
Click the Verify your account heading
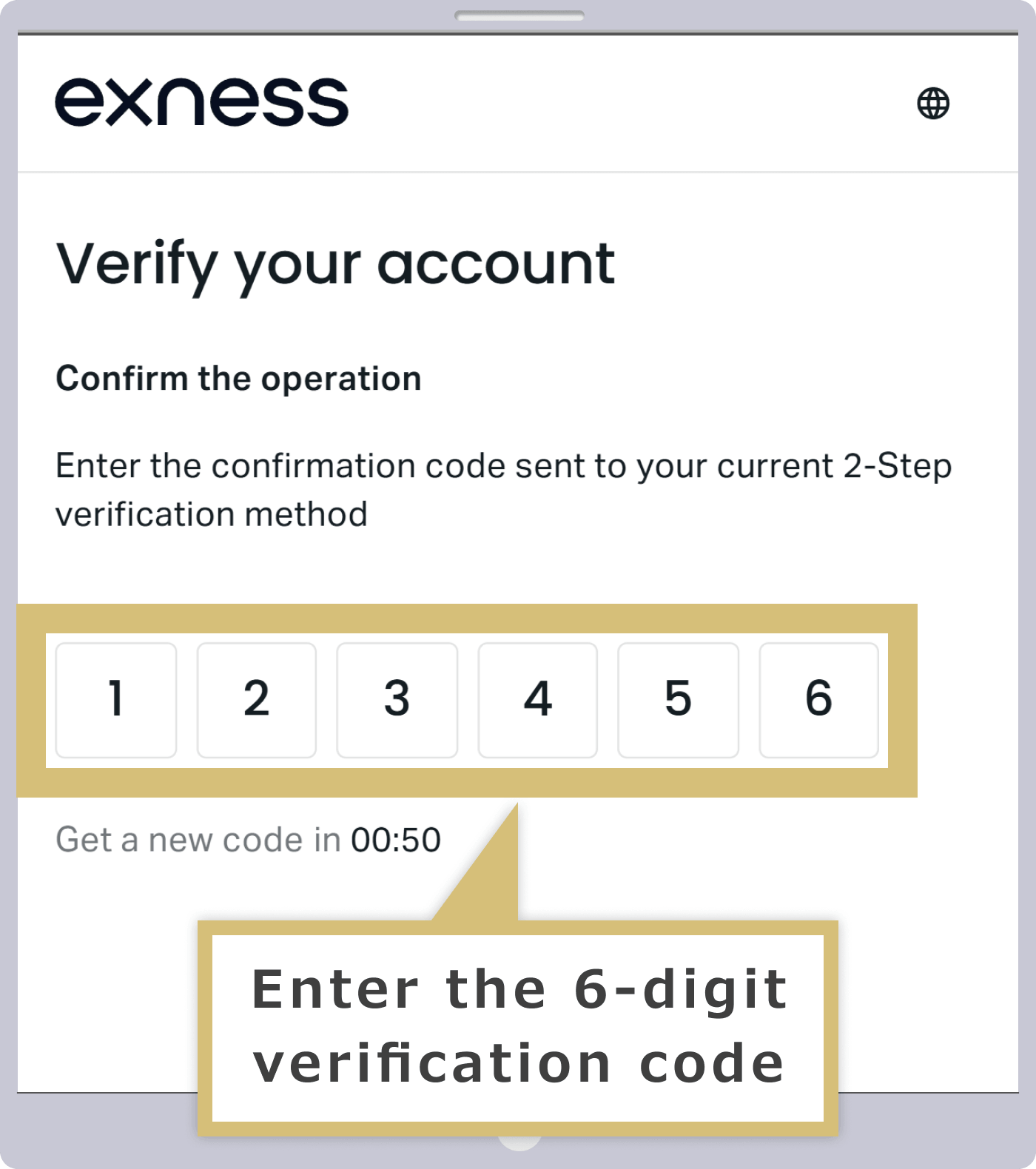tap(335, 266)
